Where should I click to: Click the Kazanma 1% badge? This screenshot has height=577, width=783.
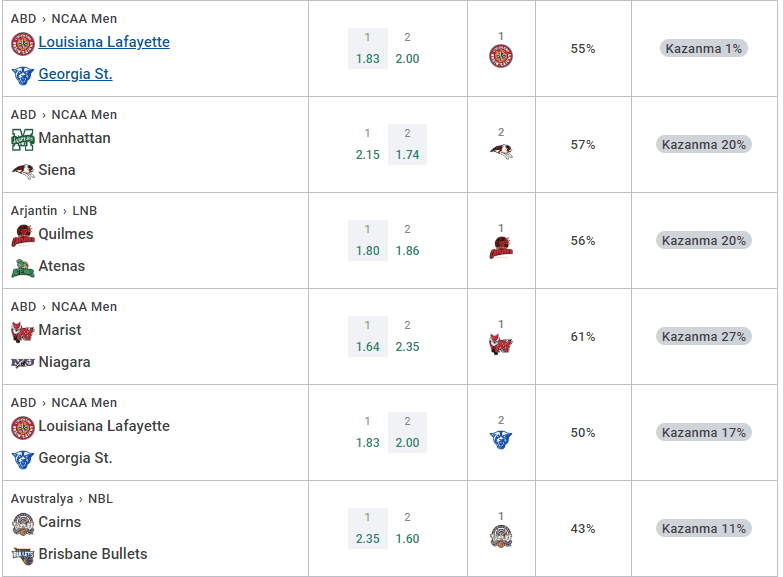click(704, 48)
